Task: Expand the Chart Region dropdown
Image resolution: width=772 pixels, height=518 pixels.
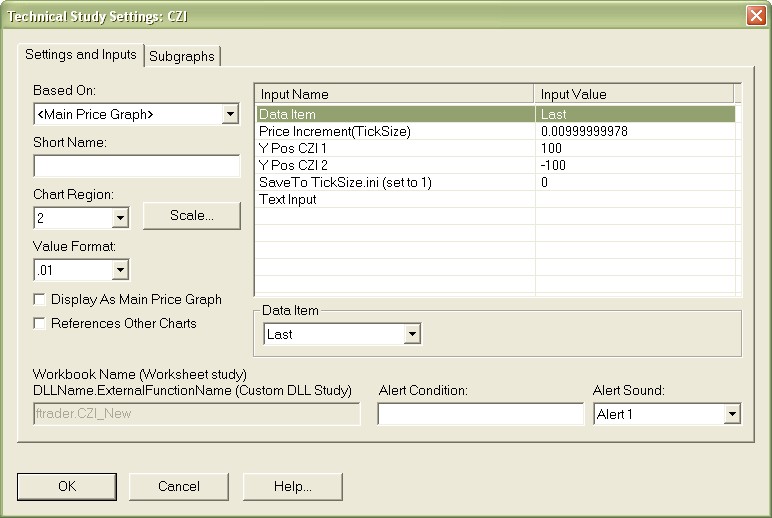Action: (120, 217)
